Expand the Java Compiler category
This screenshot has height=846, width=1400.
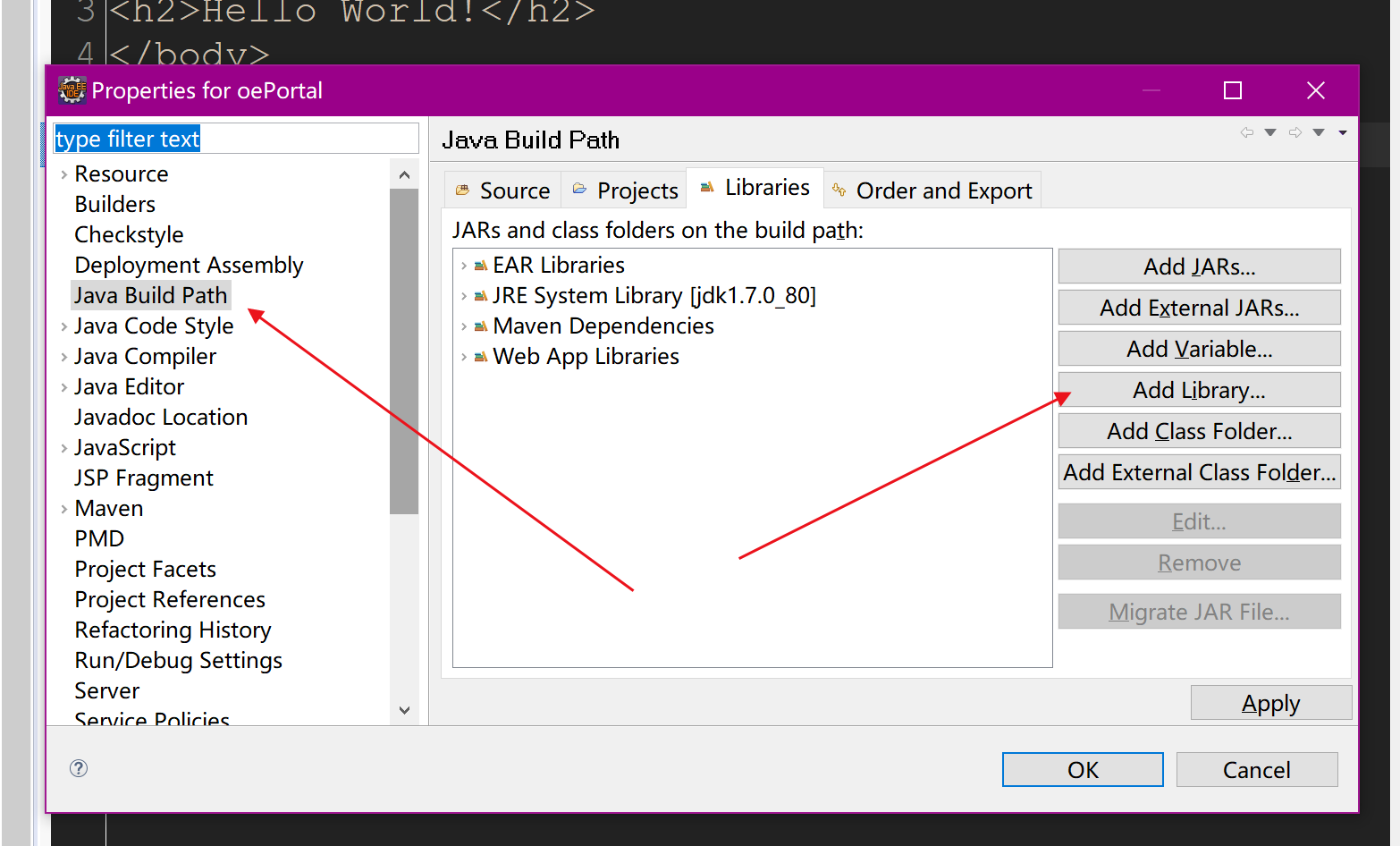[x=63, y=357]
